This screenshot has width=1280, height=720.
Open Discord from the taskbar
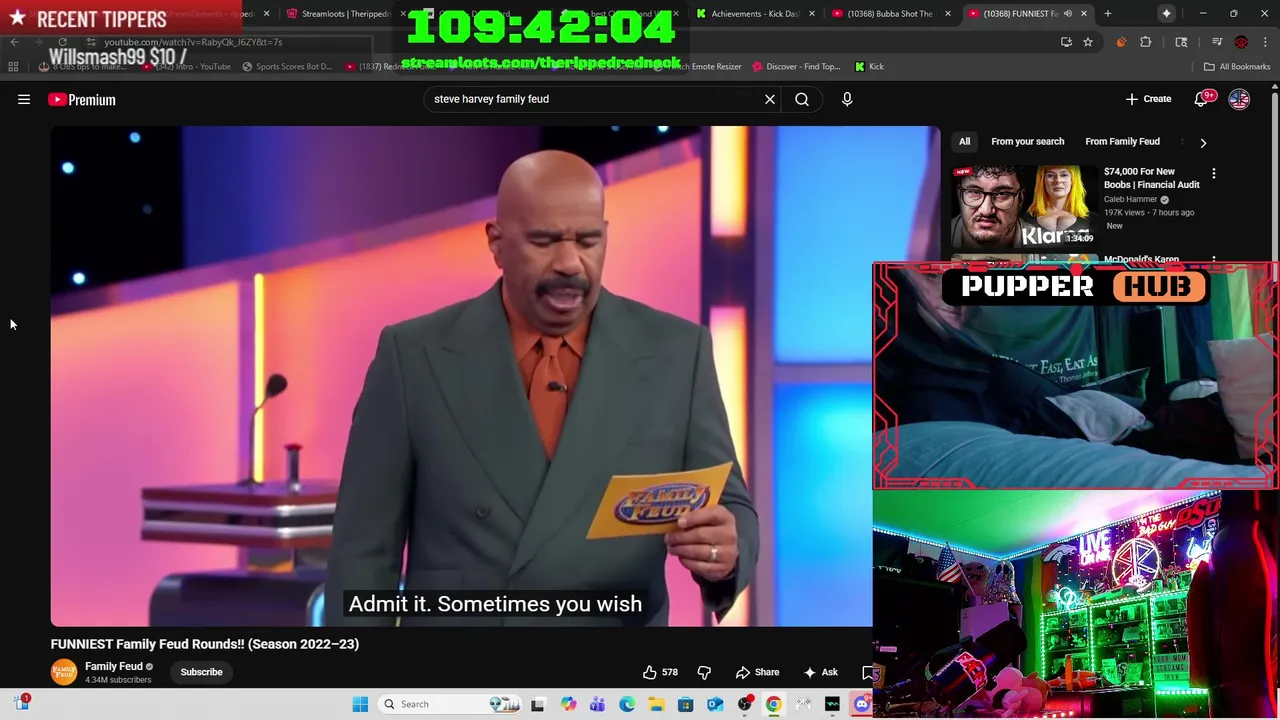click(x=862, y=704)
